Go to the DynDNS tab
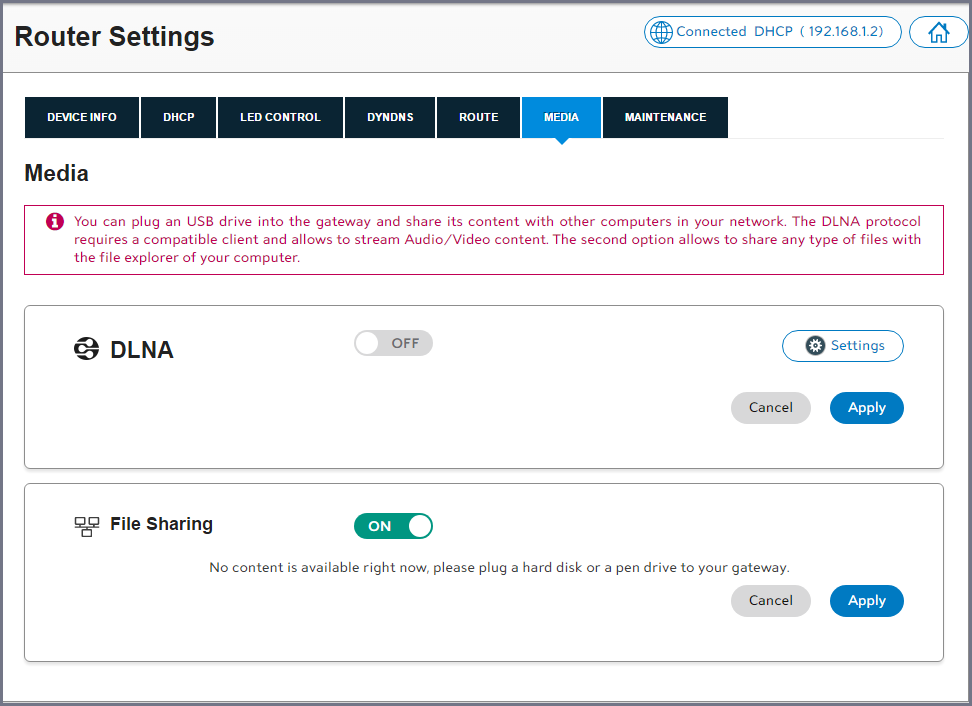 coord(390,117)
